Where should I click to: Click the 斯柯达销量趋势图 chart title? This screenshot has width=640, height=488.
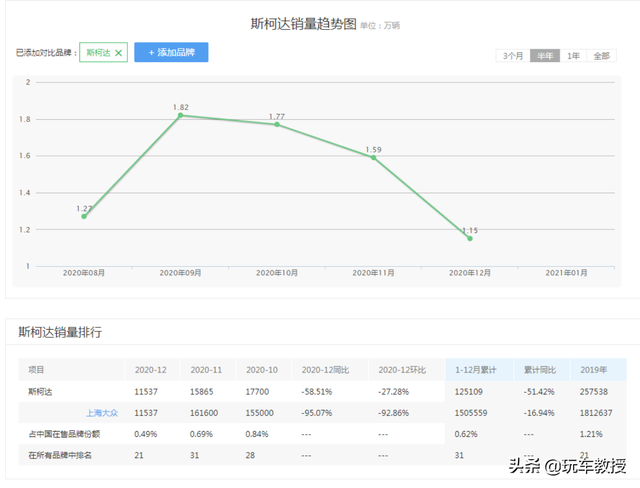click(x=303, y=24)
